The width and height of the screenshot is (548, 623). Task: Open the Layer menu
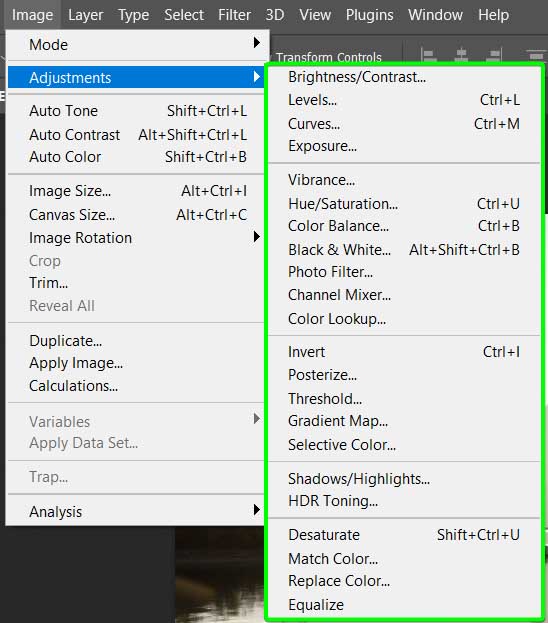click(x=85, y=15)
